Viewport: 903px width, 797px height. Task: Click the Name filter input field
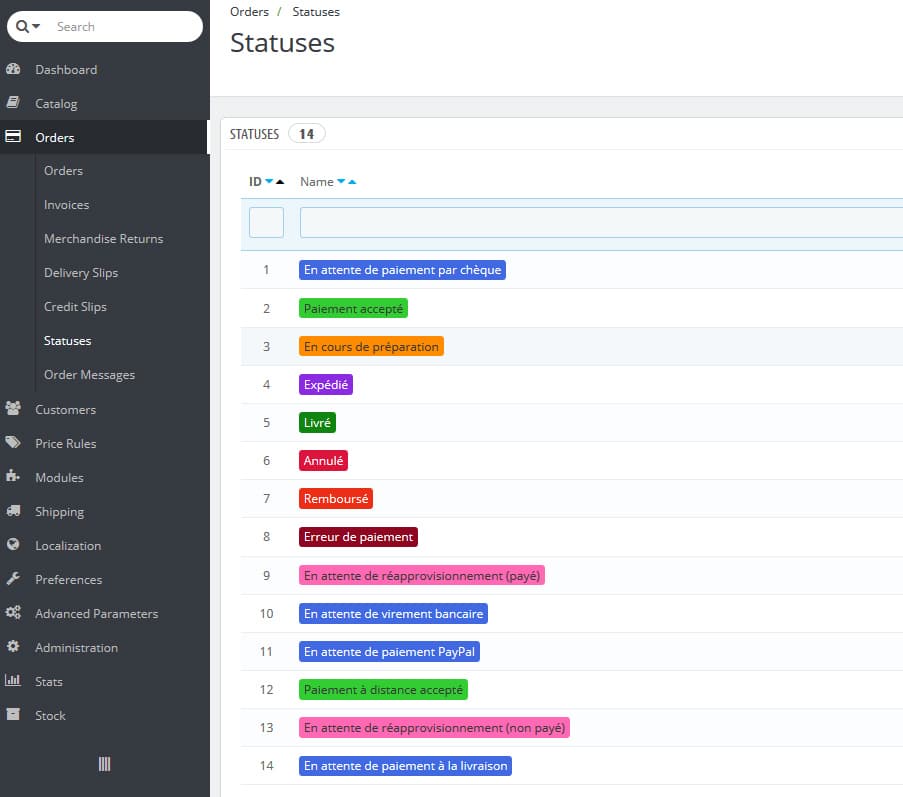tap(600, 222)
